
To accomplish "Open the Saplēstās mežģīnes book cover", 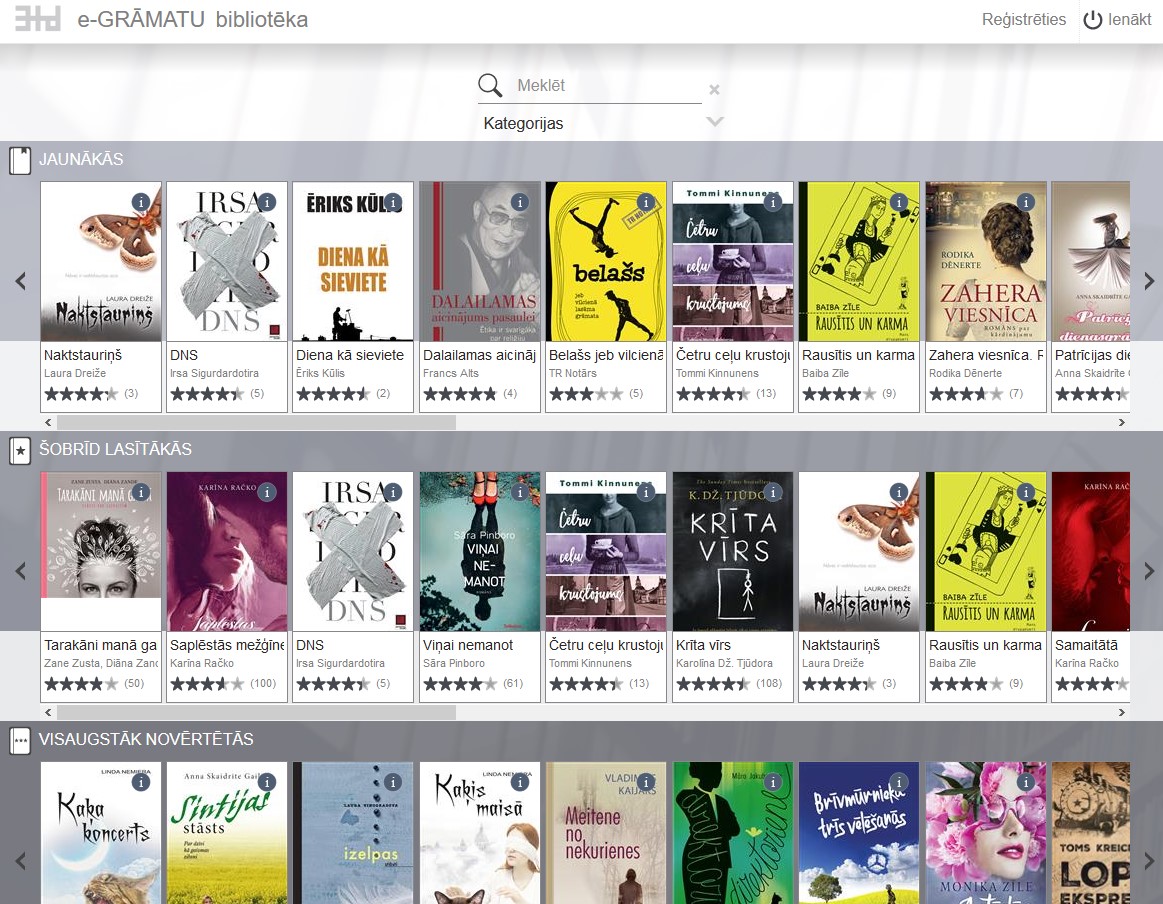I will point(227,552).
